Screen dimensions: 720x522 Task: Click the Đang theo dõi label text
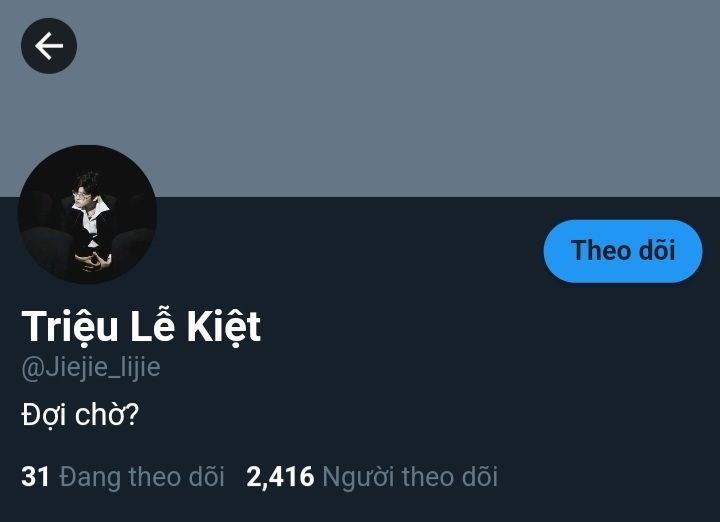(142, 477)
